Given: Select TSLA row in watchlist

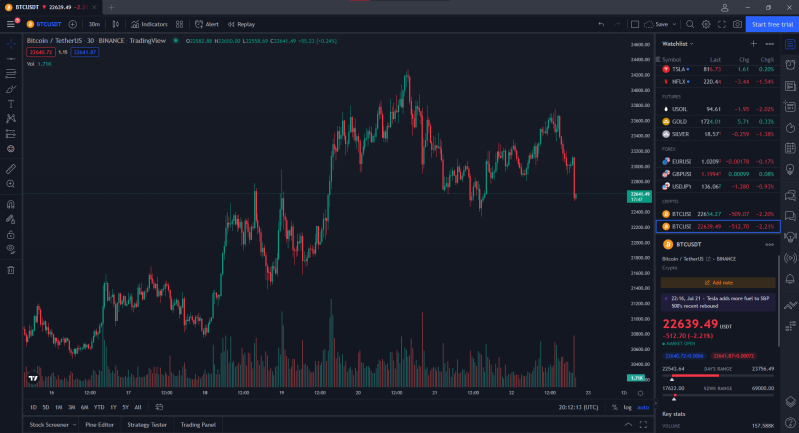Looking at the screenshot, I should [x=718, y=69].
